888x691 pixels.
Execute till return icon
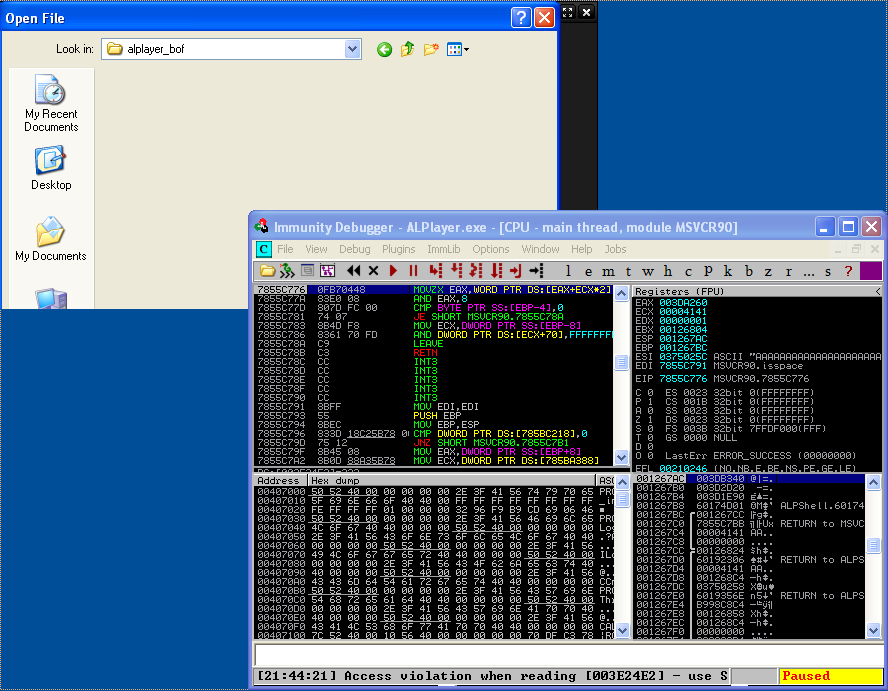point(515,271)
